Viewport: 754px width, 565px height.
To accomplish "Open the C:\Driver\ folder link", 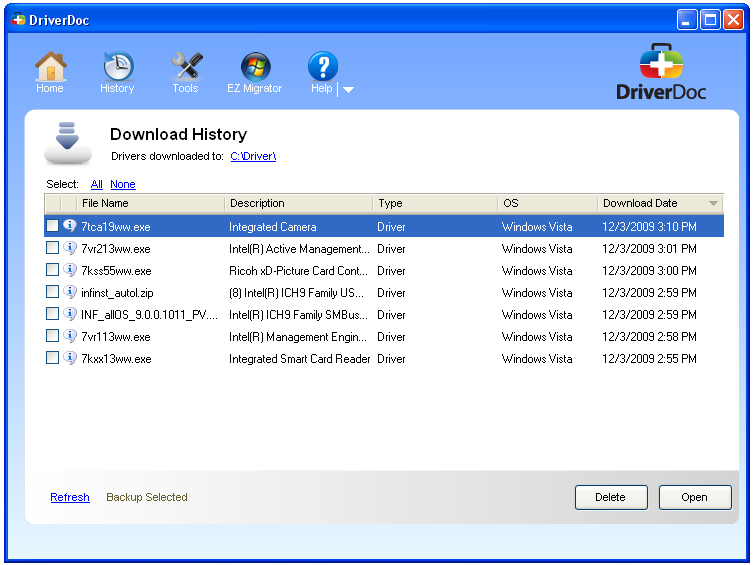I will tap(253, 156).
